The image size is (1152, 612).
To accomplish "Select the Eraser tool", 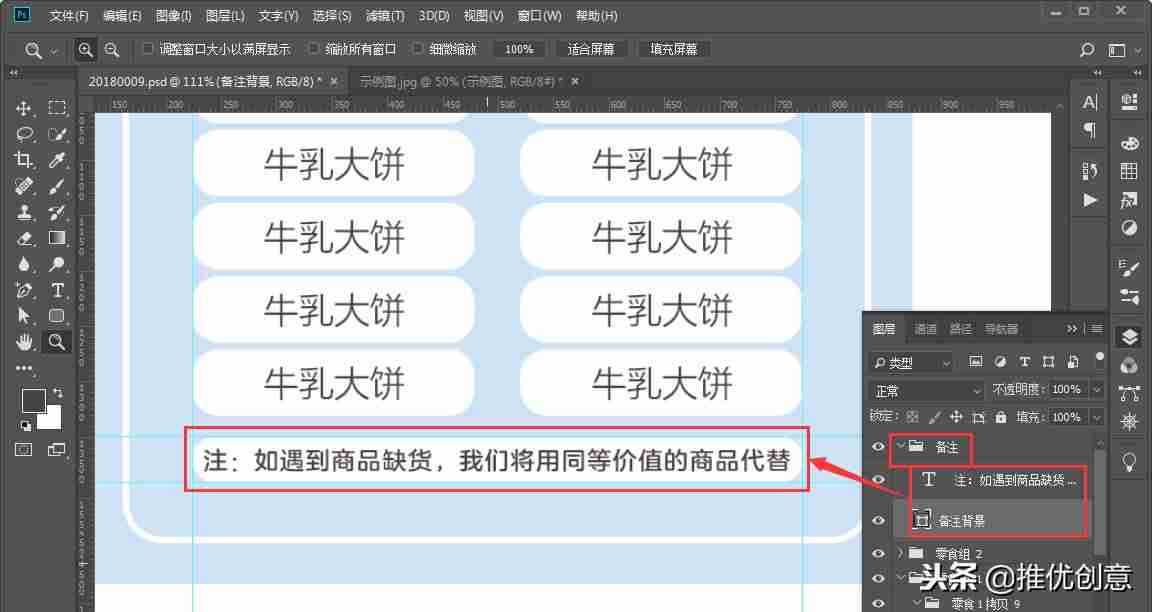I will tap(24, 238).
